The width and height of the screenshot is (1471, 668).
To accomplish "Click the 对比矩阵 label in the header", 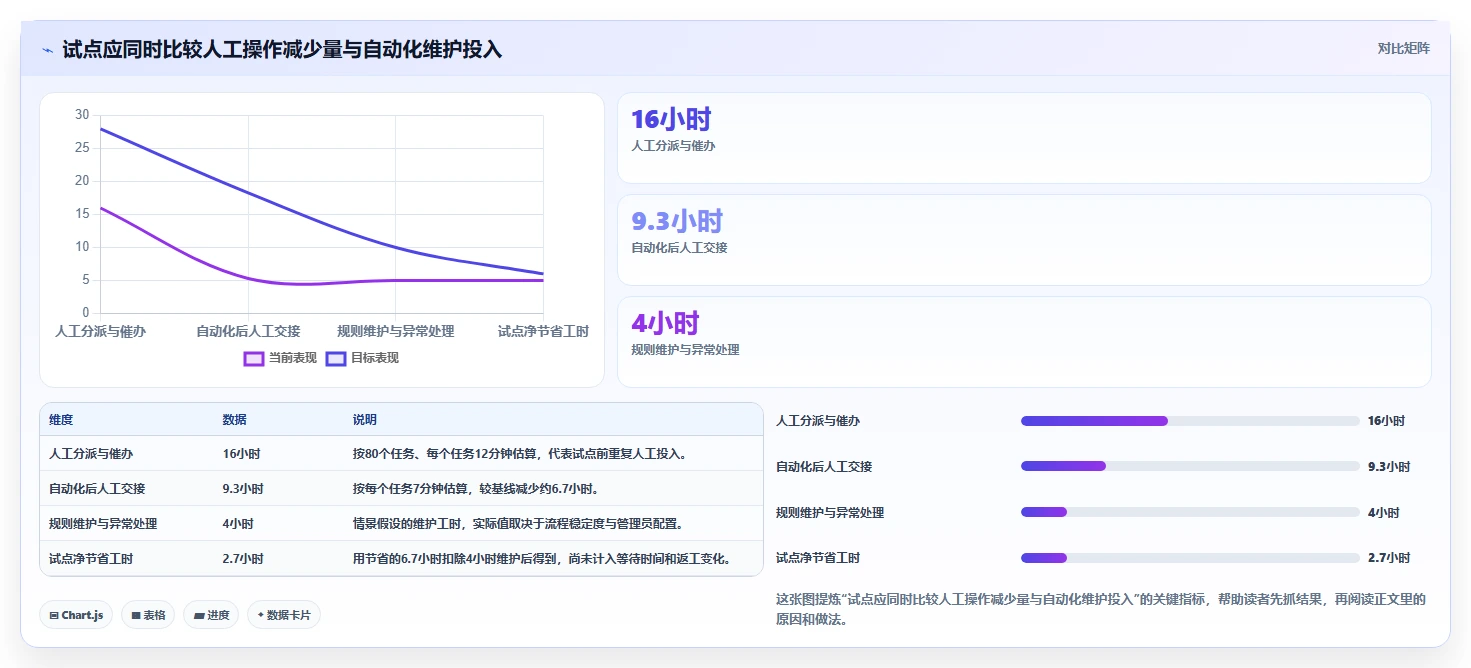I will (1404, 48).
